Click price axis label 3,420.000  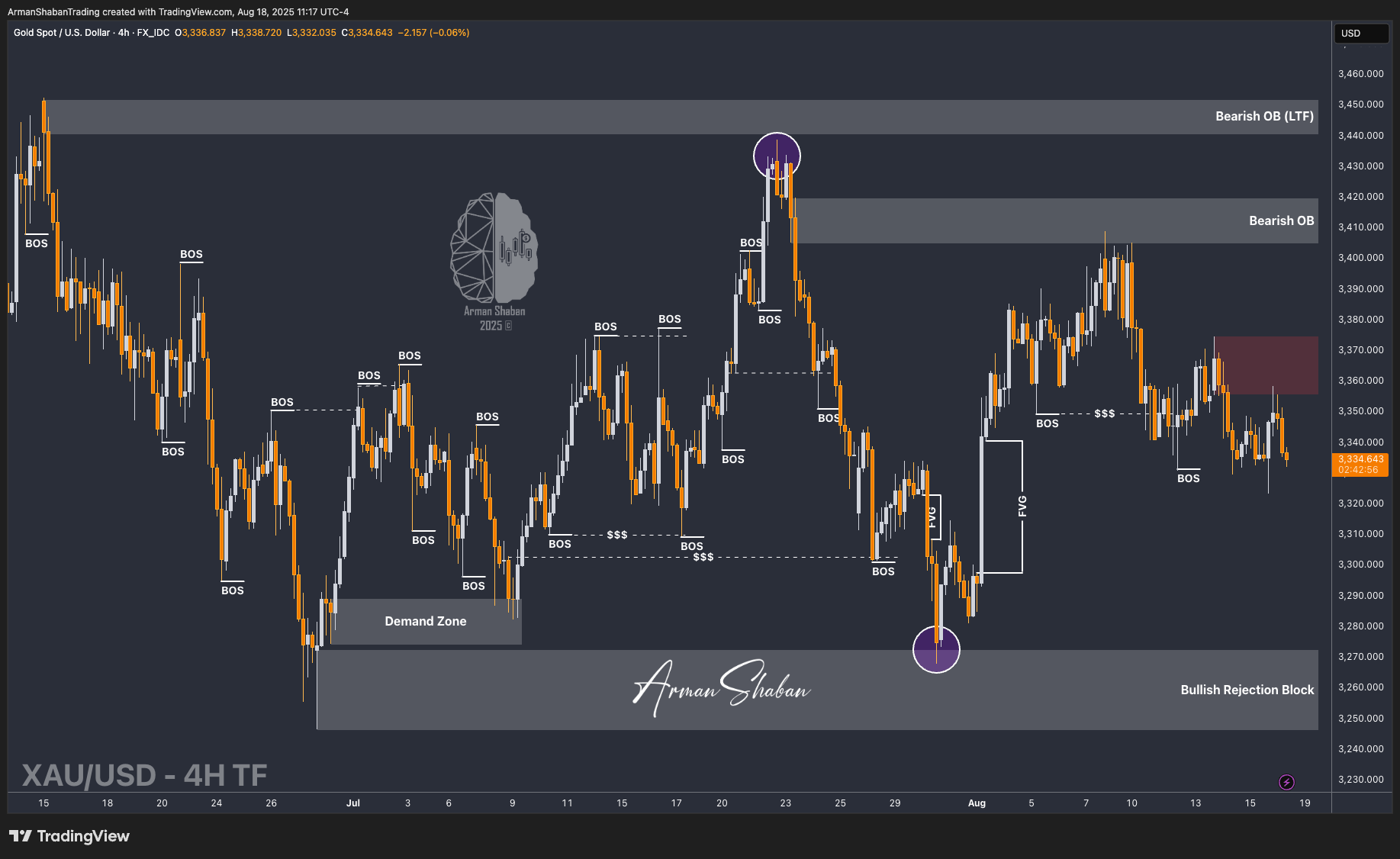1360,197
